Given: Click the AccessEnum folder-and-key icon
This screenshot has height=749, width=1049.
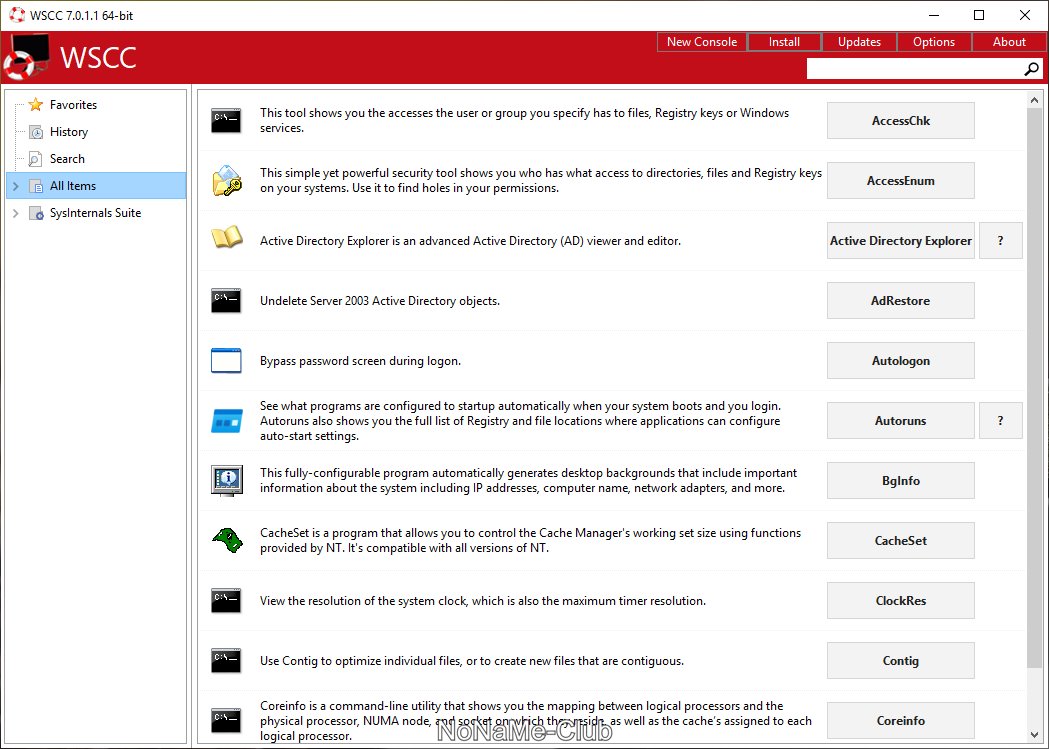Looking at the screenshot, I should (226, 181).
